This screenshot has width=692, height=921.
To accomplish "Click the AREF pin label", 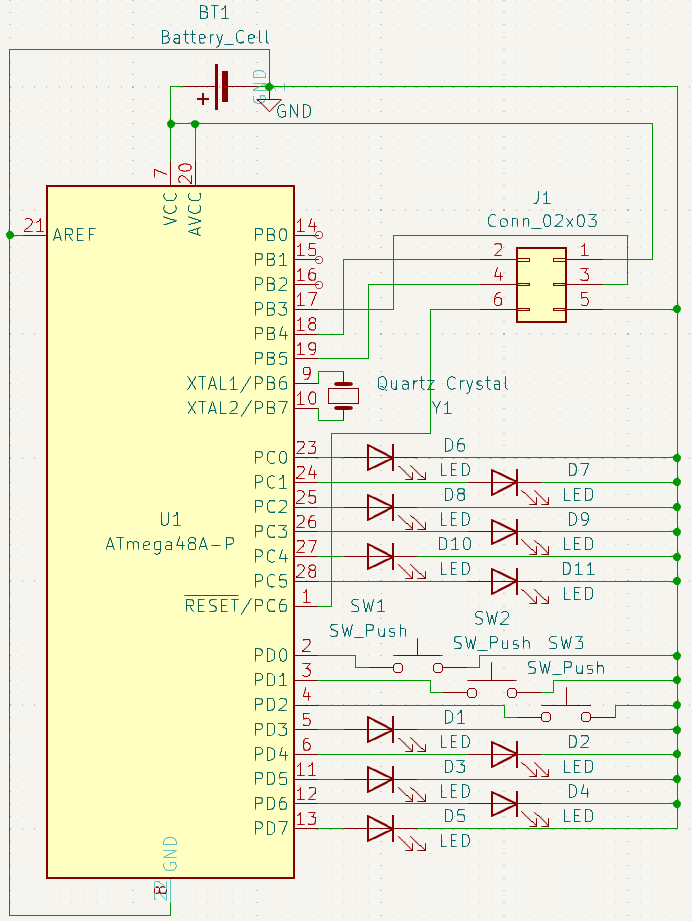I will click(74, 235).
